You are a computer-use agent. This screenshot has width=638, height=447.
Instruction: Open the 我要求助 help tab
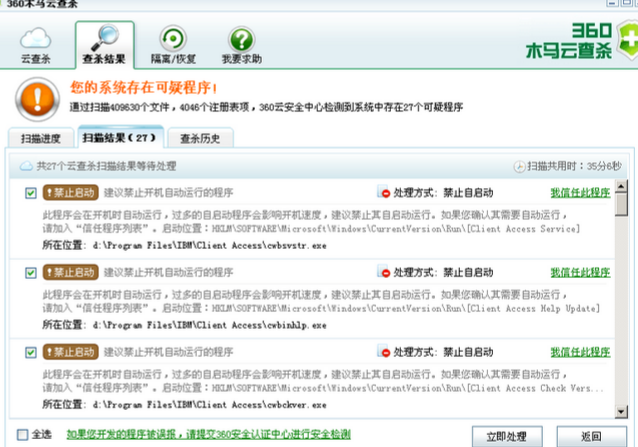tap(242, 46)
